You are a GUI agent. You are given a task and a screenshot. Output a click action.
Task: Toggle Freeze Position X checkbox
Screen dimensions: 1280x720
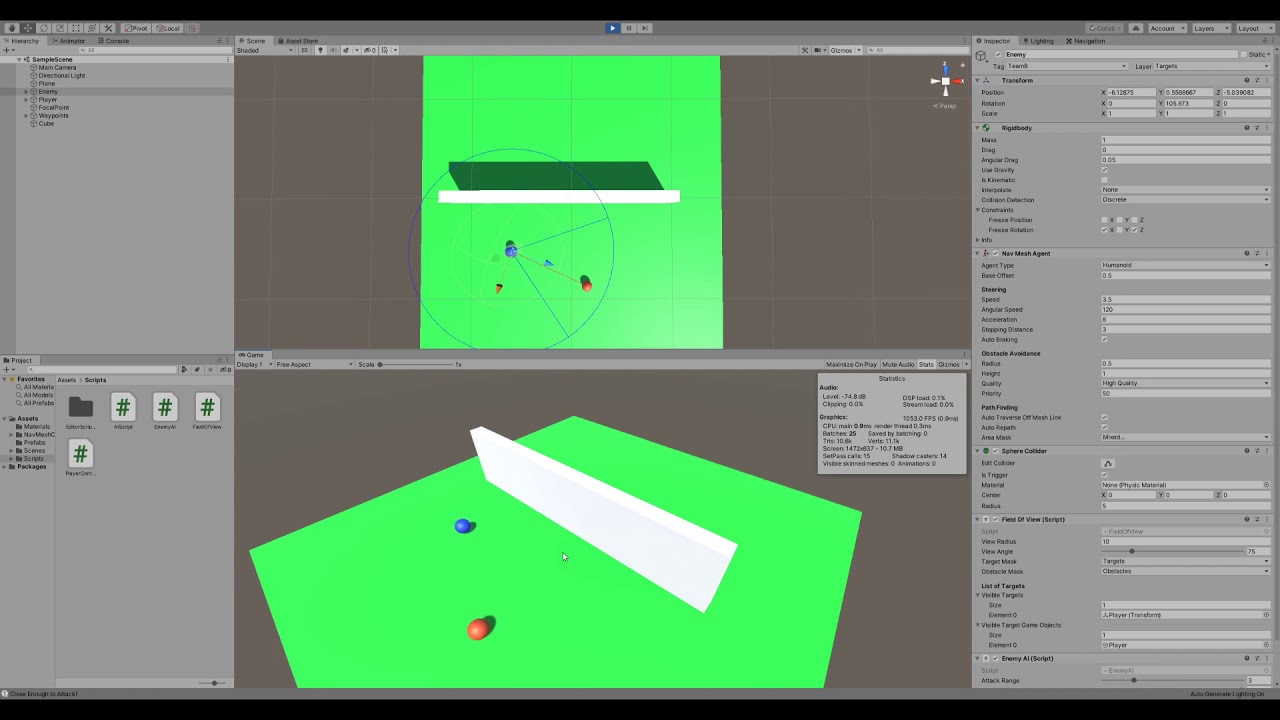(x=1105, y=220)
